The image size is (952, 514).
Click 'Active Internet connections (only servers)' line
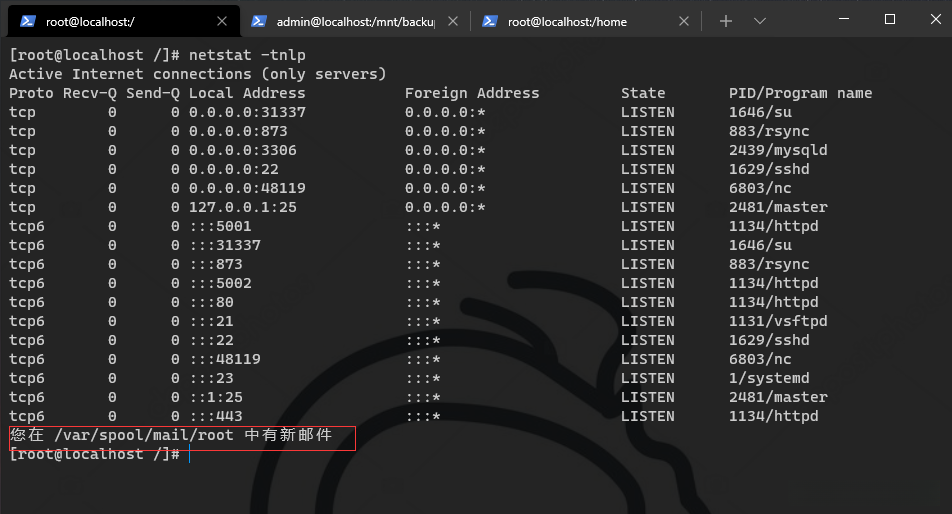(197, 74)
